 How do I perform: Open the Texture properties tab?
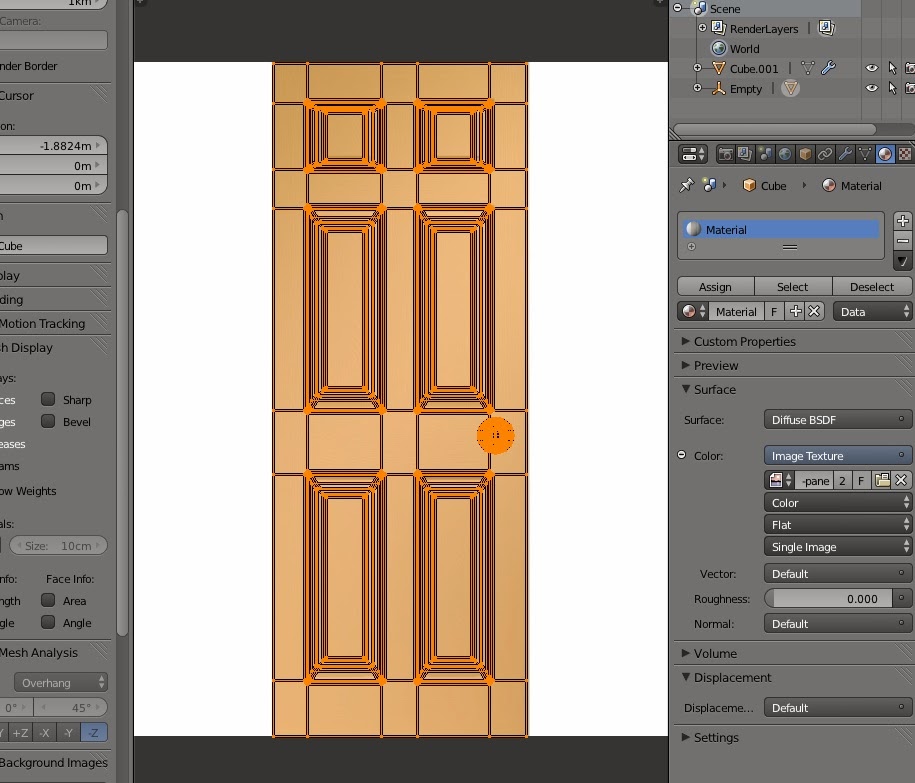[905, 154]
